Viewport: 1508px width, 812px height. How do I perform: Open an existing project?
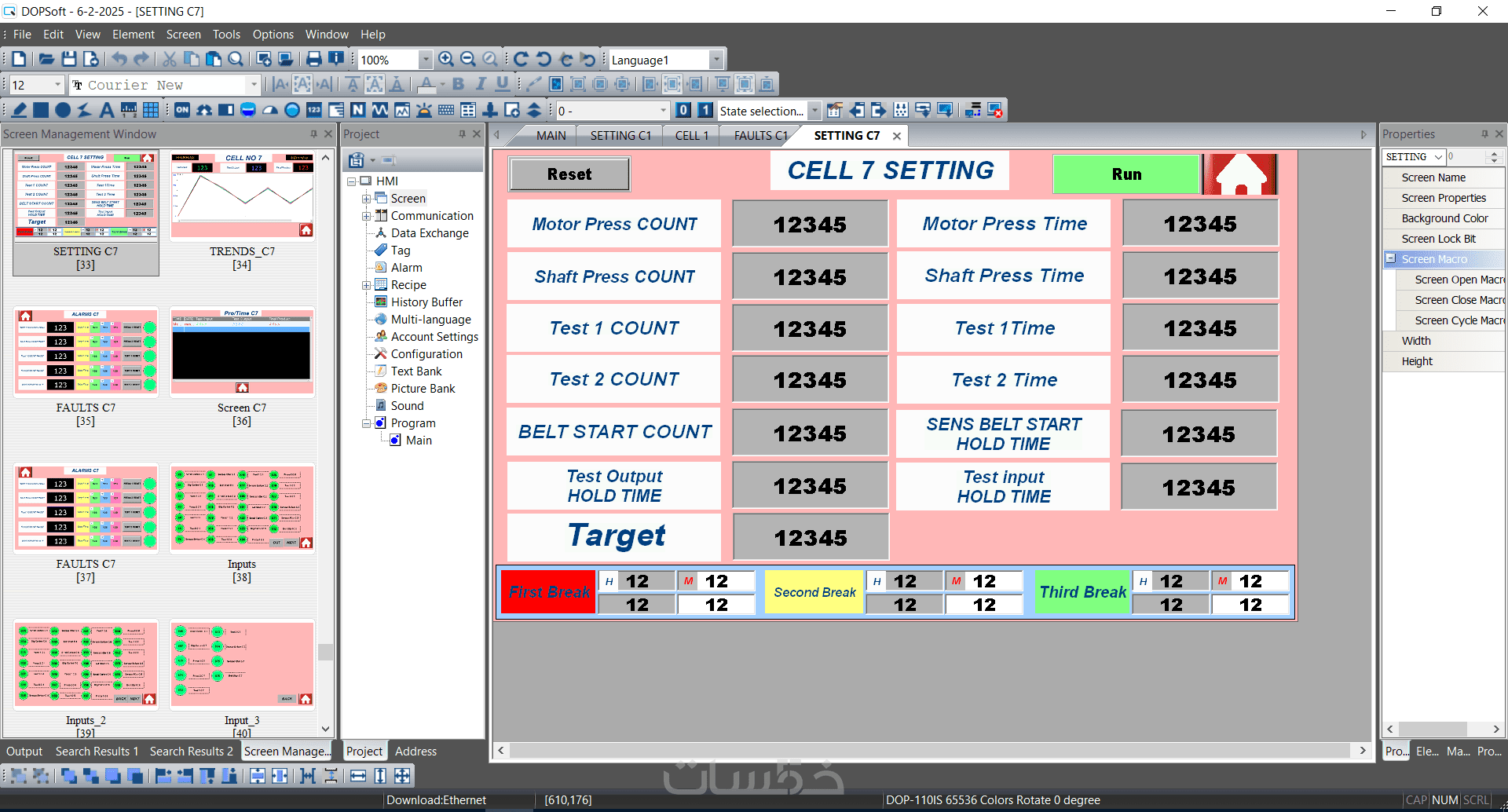pyautogui.click(x=46, y=59)
